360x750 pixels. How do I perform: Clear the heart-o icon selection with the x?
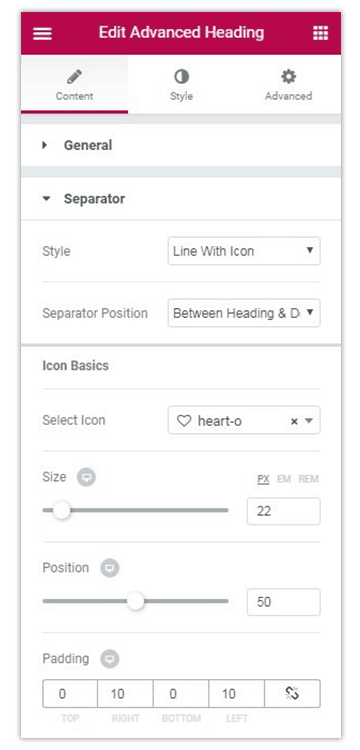pos(295,421)
